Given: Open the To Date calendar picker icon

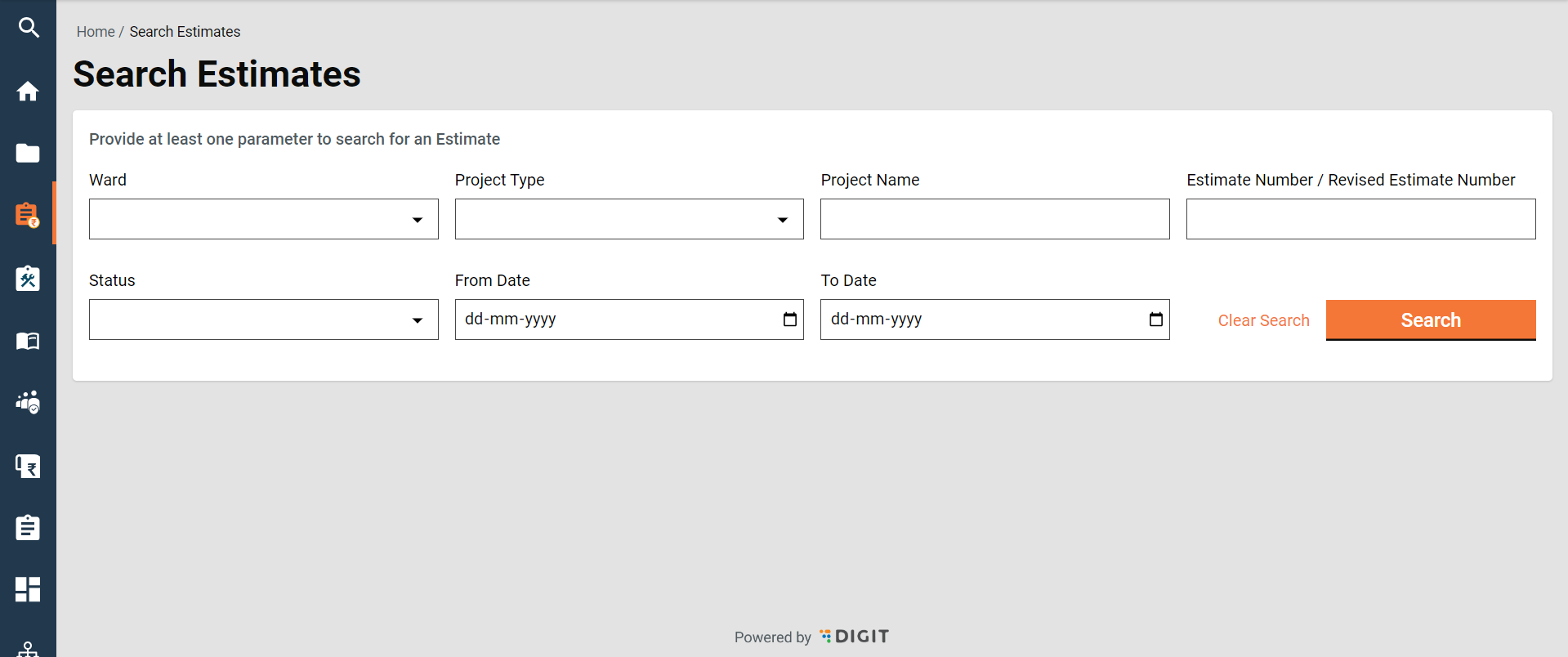Looking at the screenshot, I should (1155, 320).
